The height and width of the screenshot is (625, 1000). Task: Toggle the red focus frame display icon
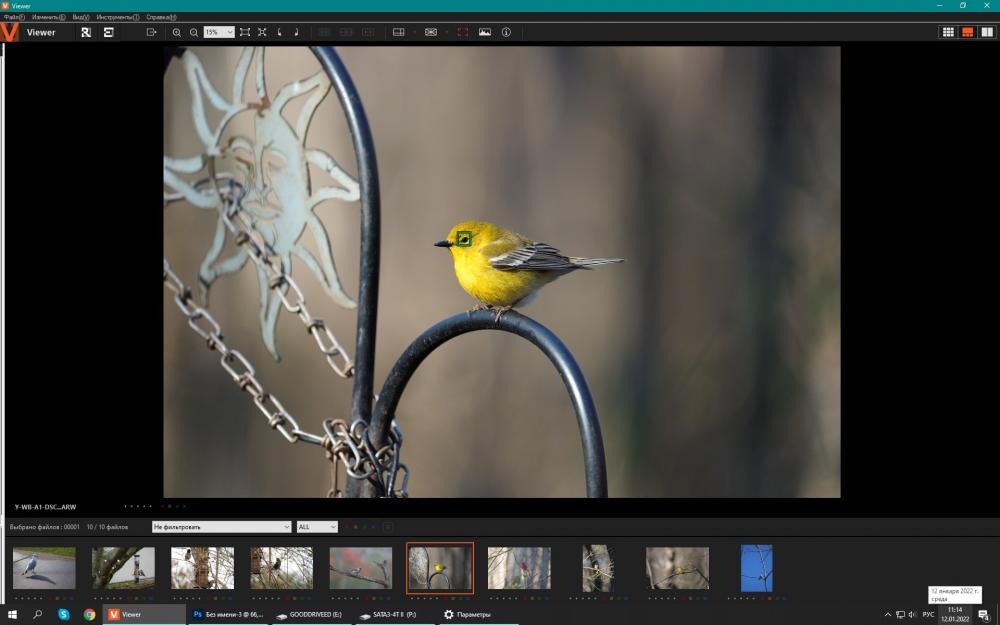click(463, 32)
